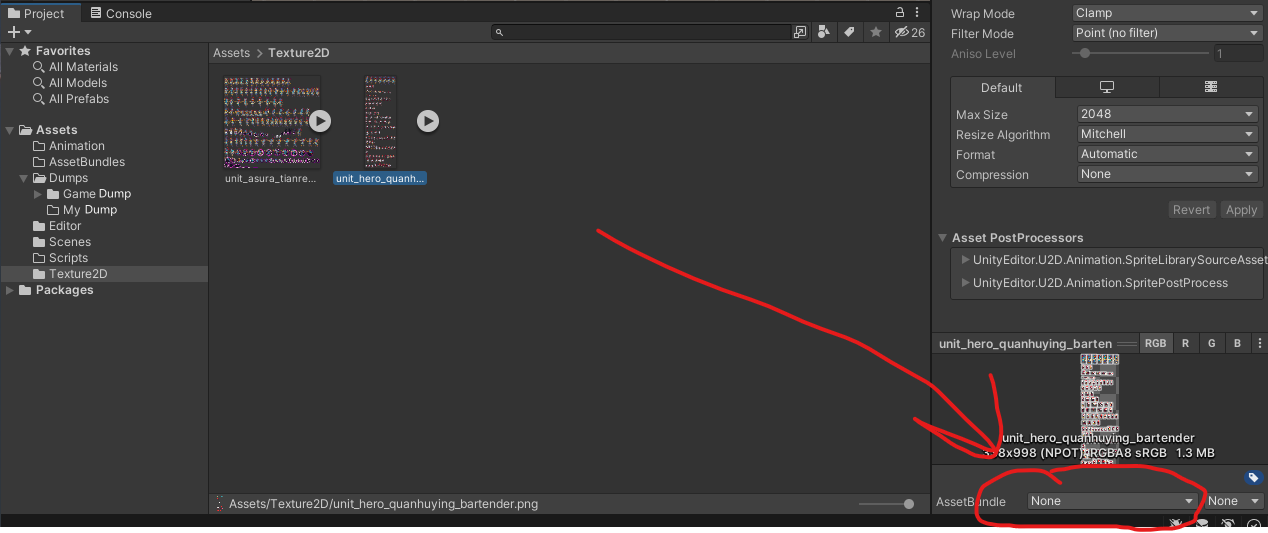Open the preview panel three-dot menu
The image size is (1268, 533).
pyautogui.click(x=1260, y=343)
